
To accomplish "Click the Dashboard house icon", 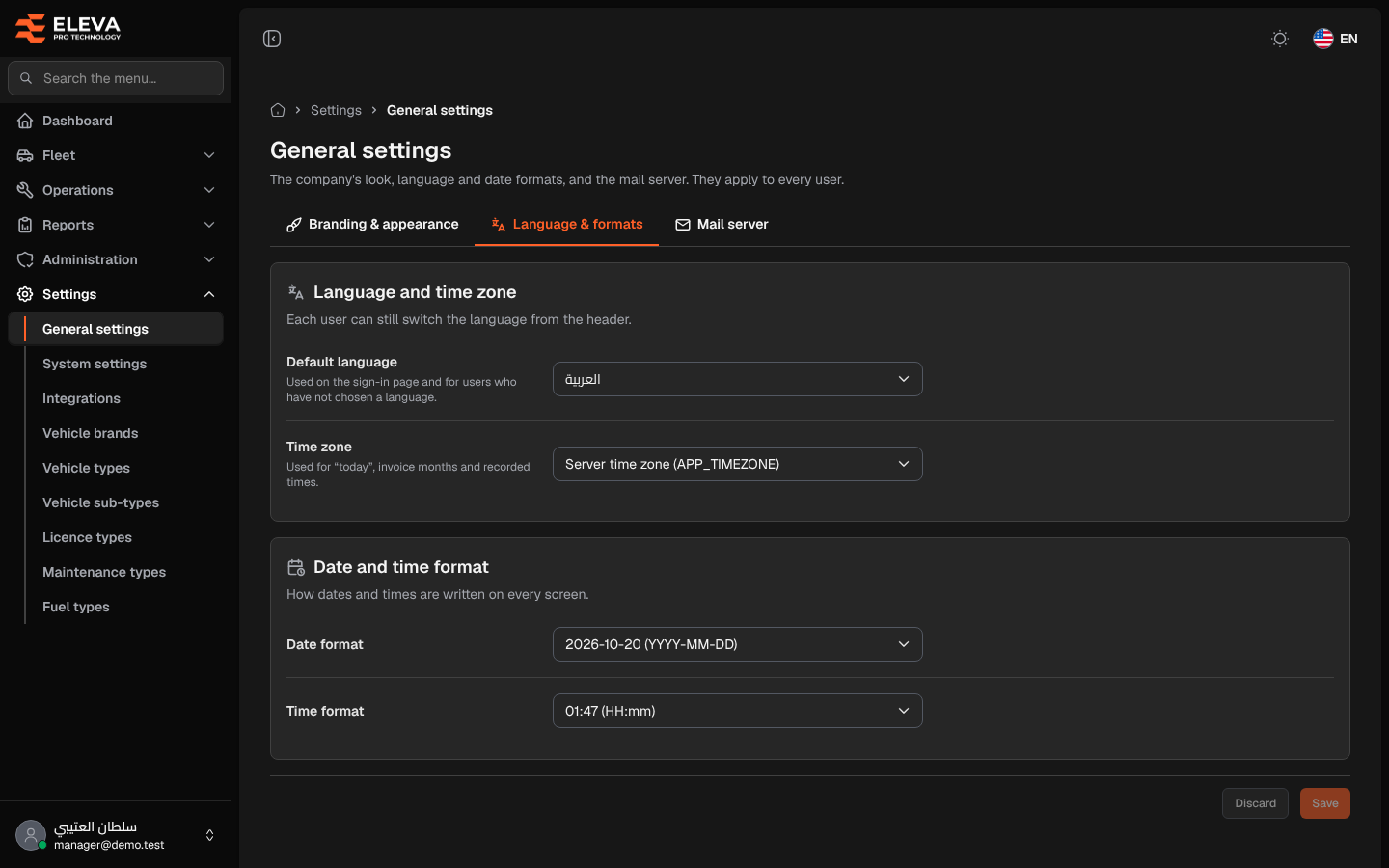I will [25, 121].
